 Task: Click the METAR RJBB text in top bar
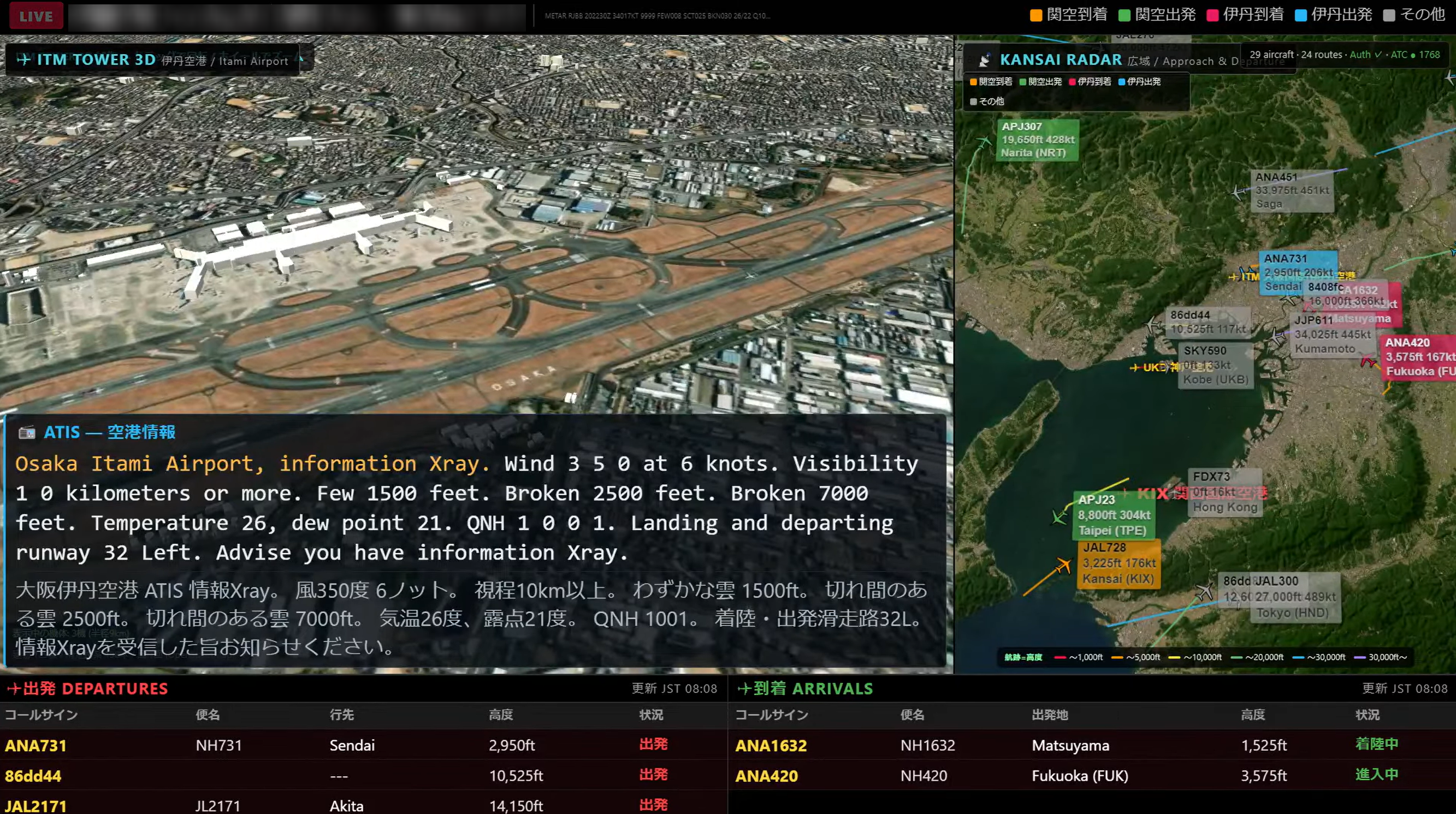click(657, 16)
